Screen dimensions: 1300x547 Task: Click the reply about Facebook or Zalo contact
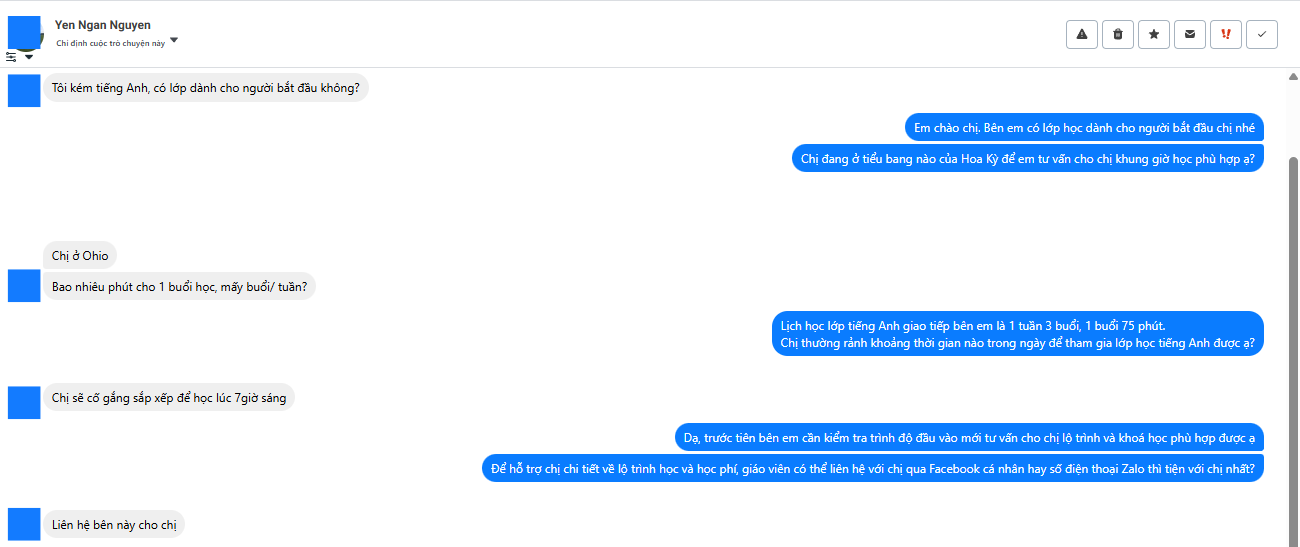872,468
